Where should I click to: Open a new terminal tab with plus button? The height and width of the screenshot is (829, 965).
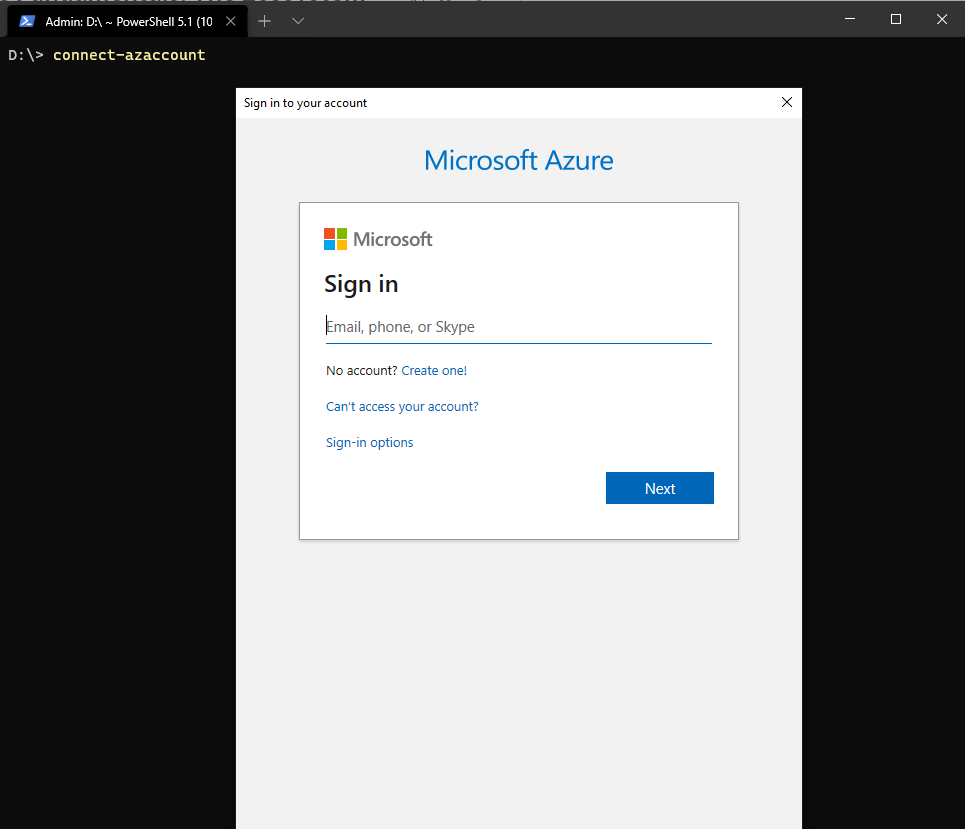pyautogui.click(x=264, y=22)
